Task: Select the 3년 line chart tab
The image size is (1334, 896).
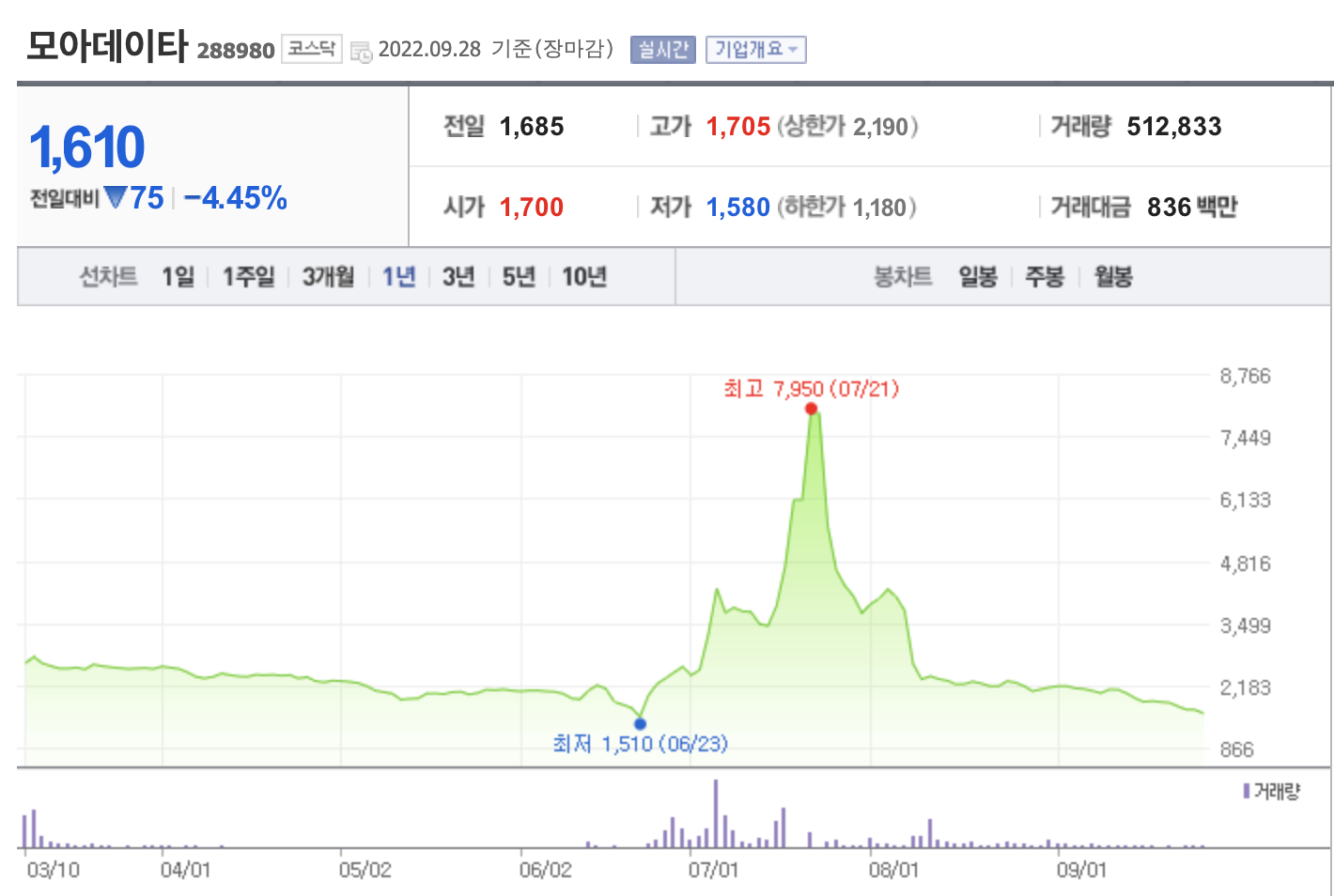Action: point(458,276)
